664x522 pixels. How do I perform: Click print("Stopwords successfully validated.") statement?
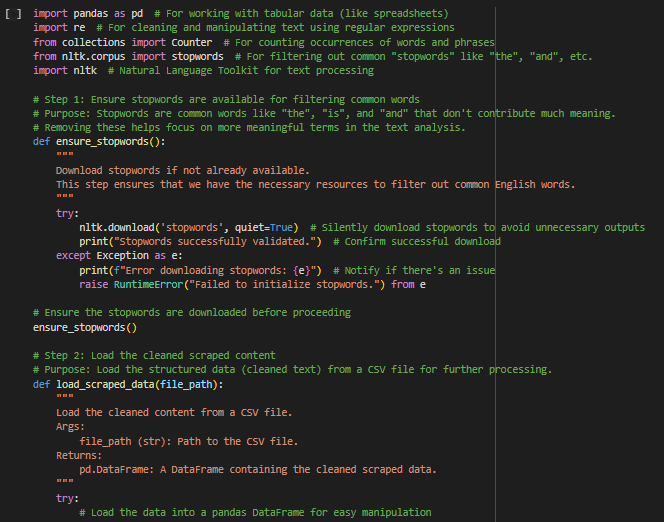click(200, 241)
